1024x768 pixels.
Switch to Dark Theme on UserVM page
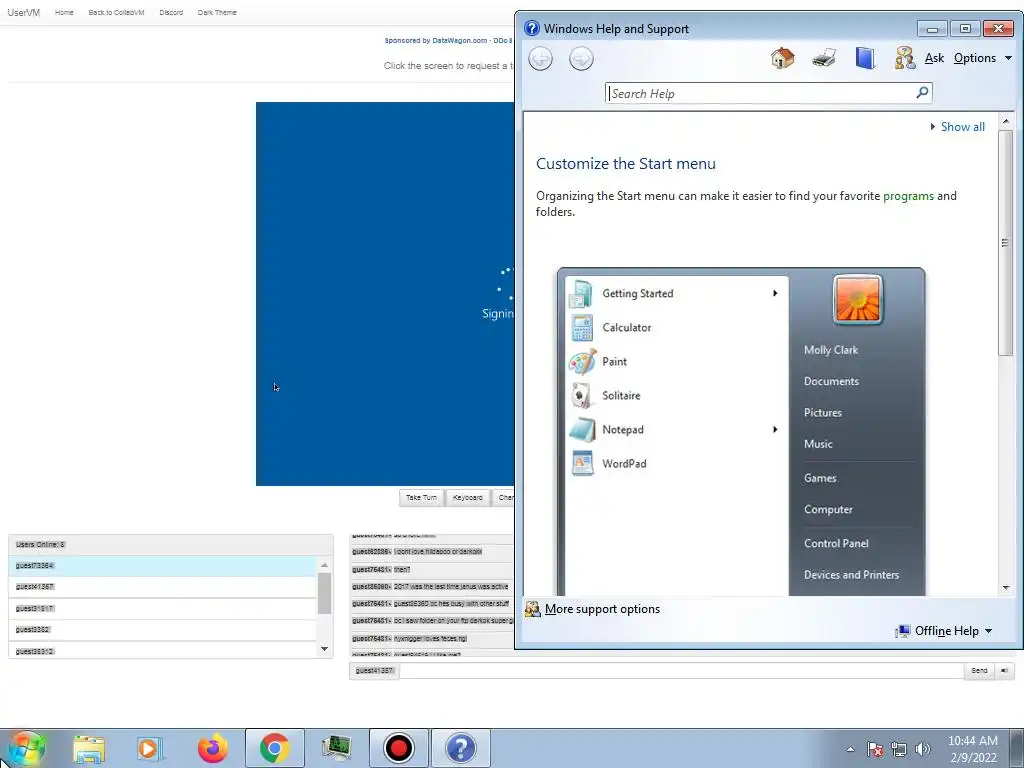(x=217, y=12)
